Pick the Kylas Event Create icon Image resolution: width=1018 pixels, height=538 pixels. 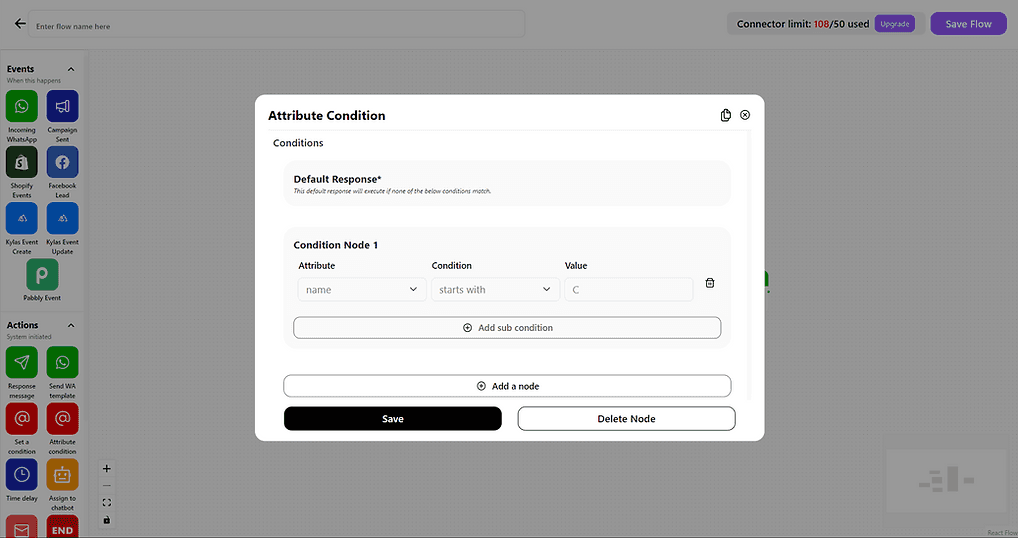(21, 219)
